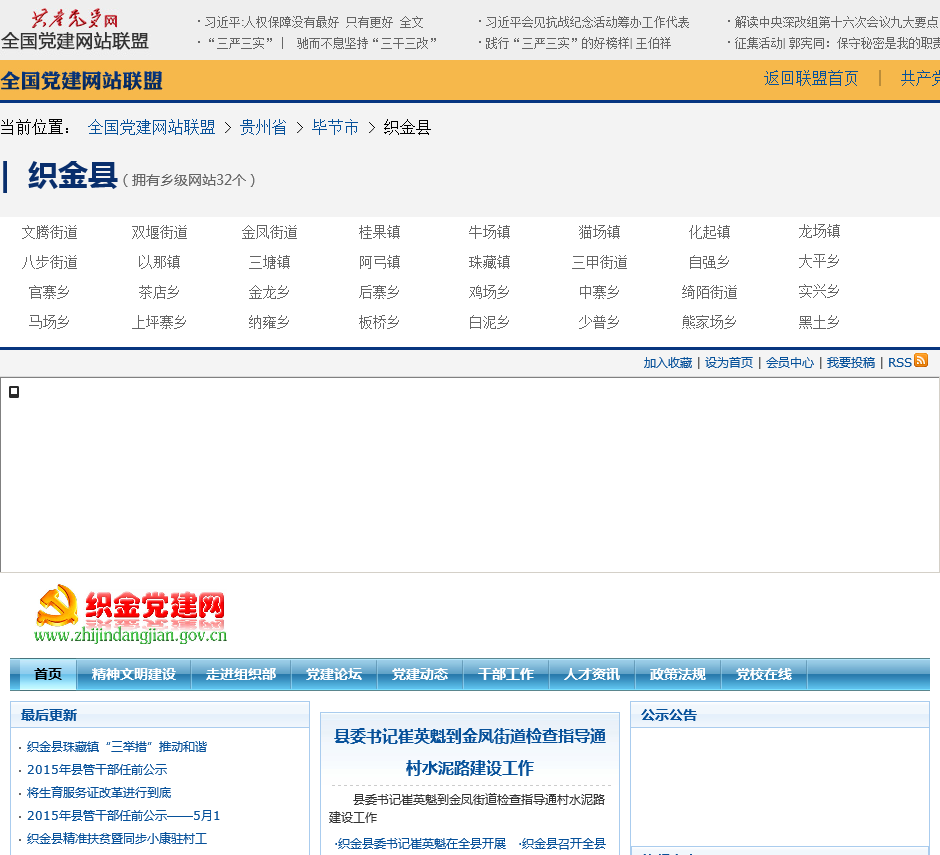Open the 金凤街道 township link
Image resolution: width=940 pixels, height=855 pixels.
(x=270, y=232)
